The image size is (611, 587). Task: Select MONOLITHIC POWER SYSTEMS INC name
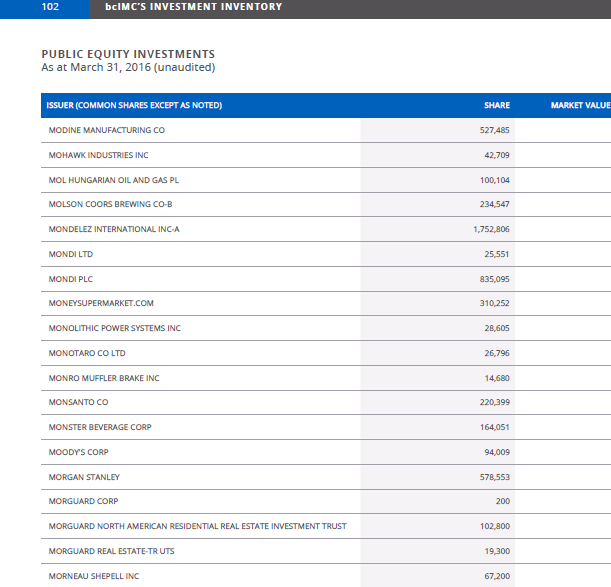pos(115,328)
